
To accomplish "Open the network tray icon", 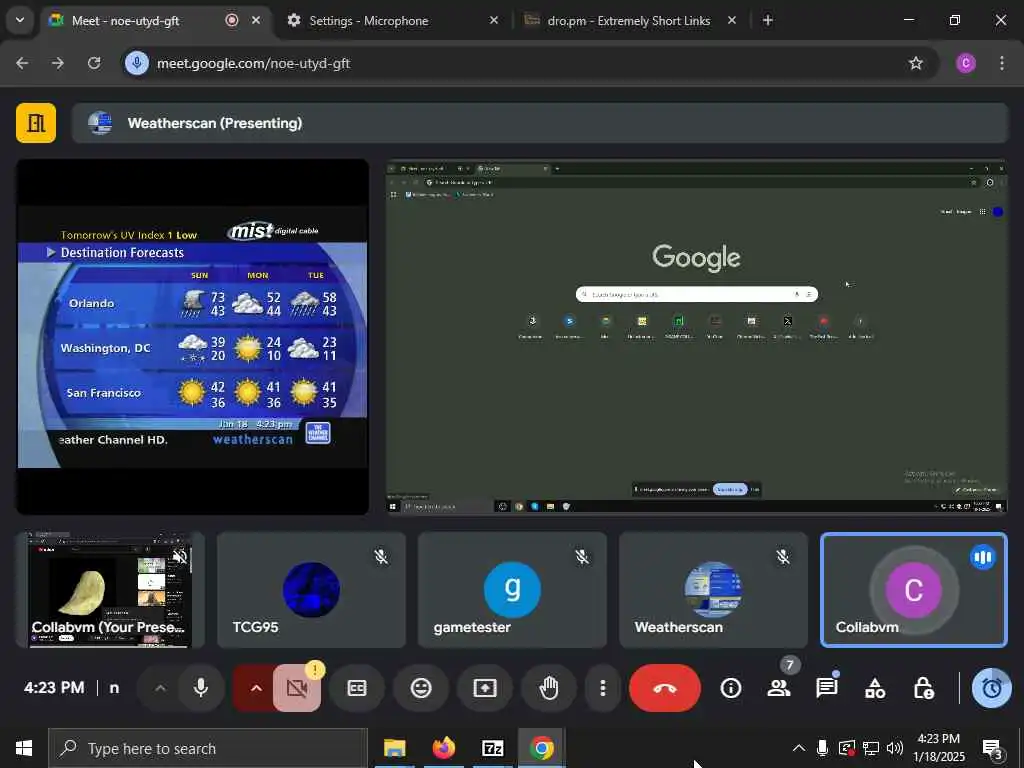I will tap(871, 748).
